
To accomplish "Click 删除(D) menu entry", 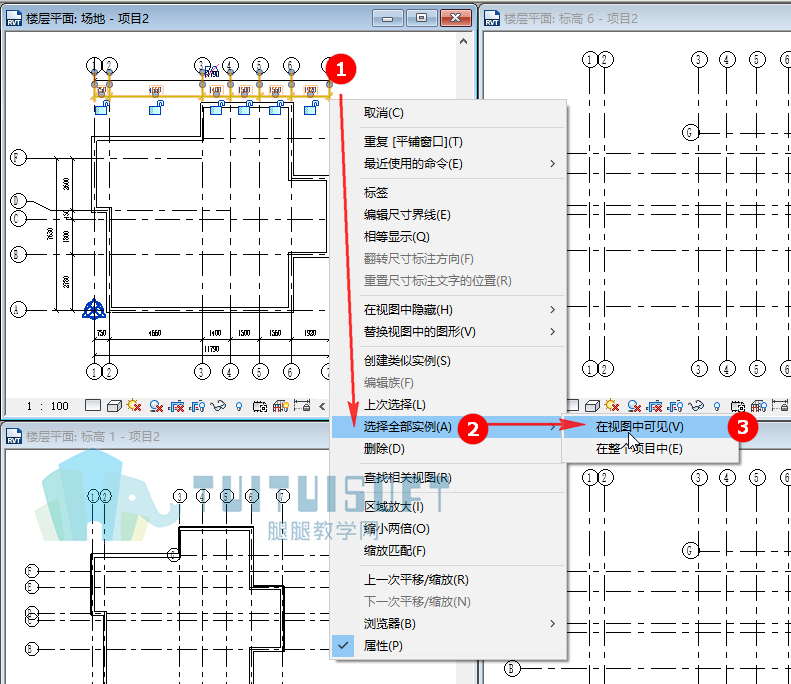I will click(x=448, y=448).
